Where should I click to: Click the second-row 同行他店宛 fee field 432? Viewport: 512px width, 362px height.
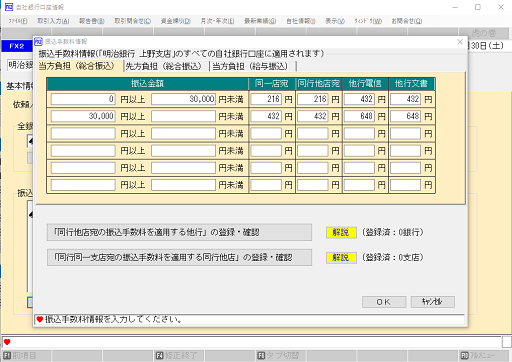[313, 116]
